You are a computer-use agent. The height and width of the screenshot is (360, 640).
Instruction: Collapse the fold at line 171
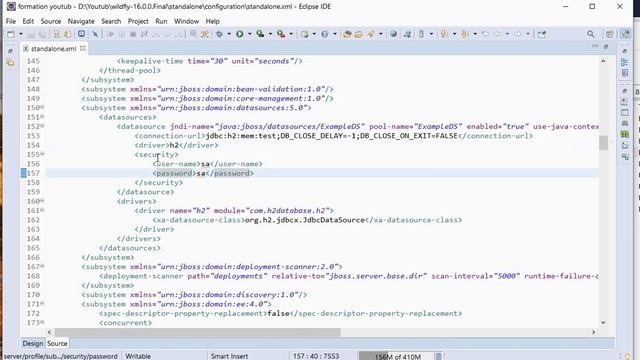coord(42,304)
